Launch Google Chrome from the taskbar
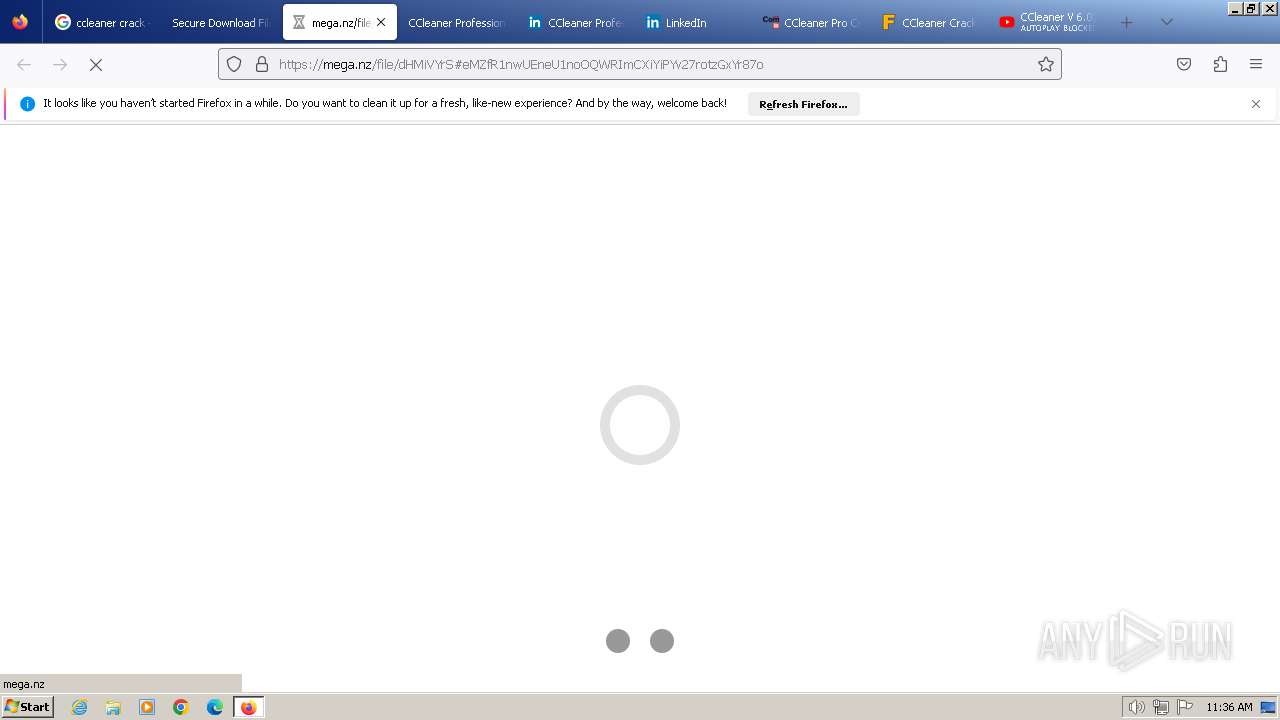The image size is (1280, 720). click(181, 707)
